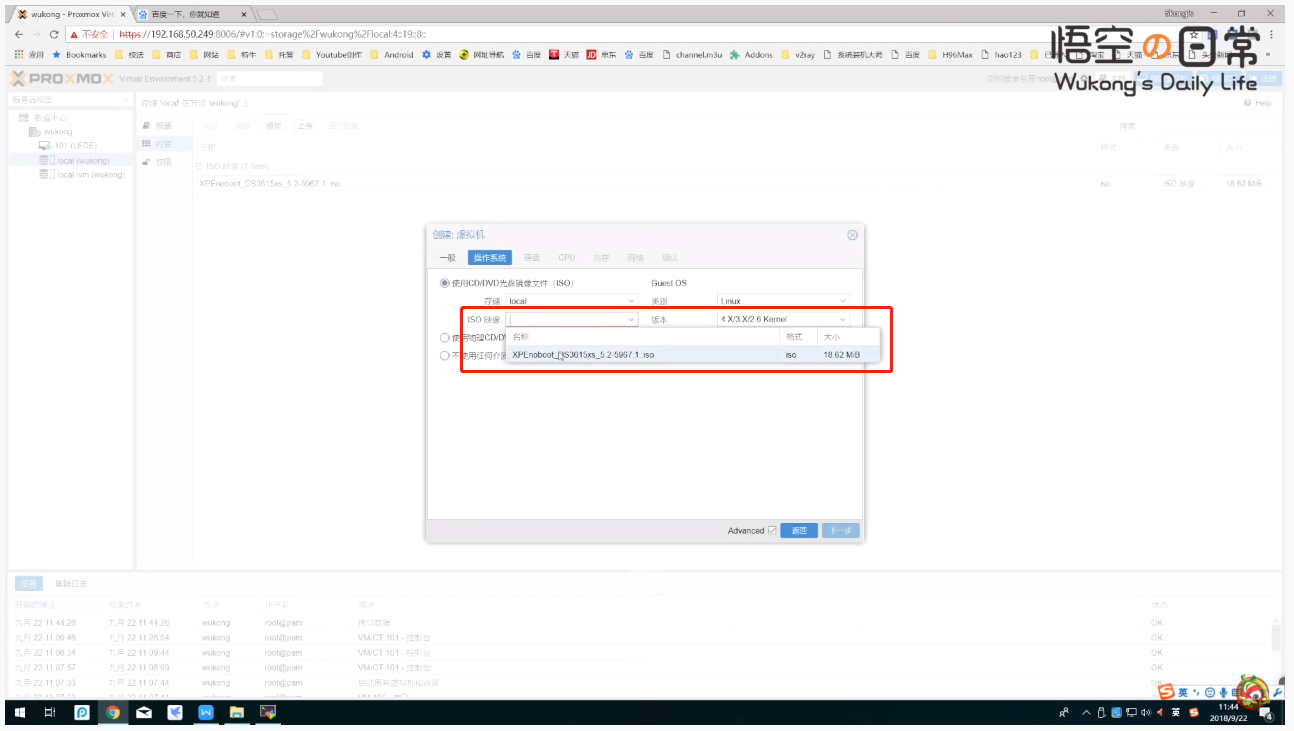This screenshot has width=1294, height=731.
Task: Open the 网址导航 bookmark
Action: (483, 55)
